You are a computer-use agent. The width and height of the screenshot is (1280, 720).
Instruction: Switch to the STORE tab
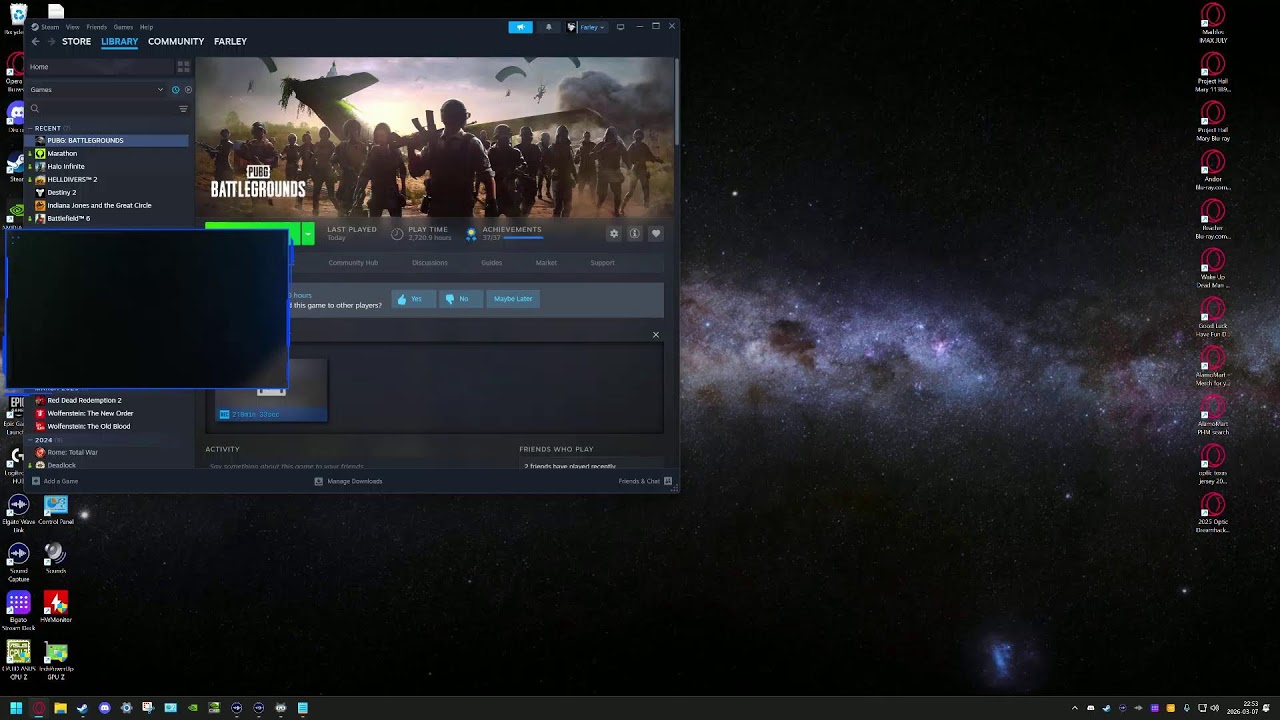pos(76,42)
